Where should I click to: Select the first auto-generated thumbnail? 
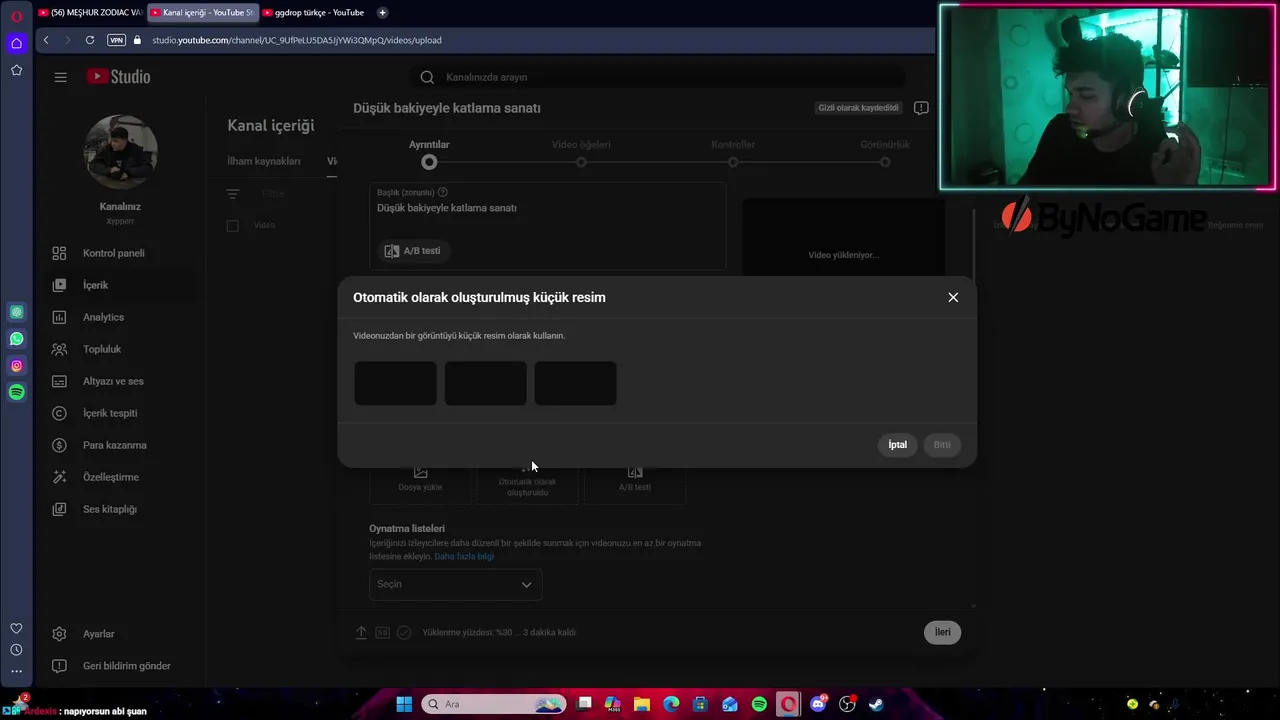click(x=395, y=383)
